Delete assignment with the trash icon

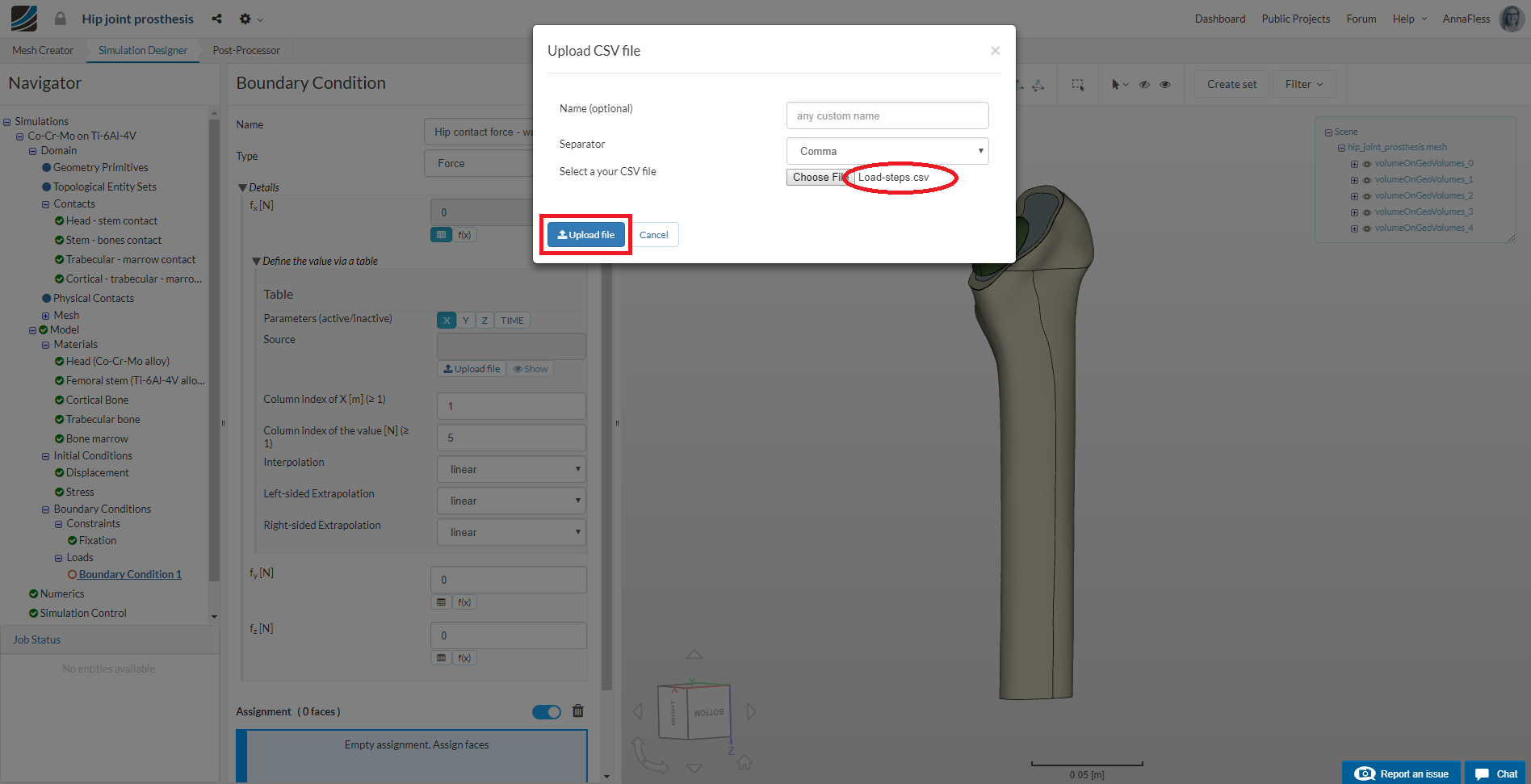pos(578,711)
